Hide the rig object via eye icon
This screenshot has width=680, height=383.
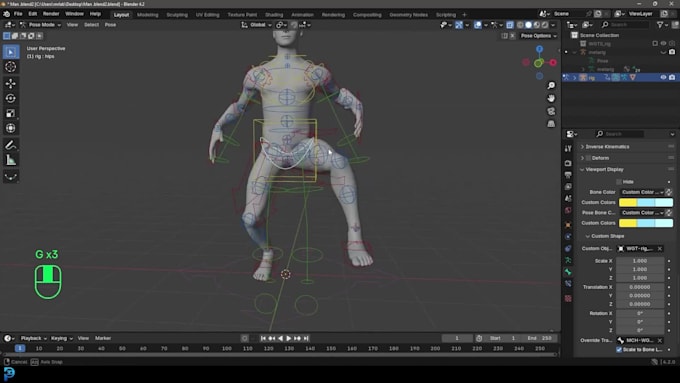point(663,77)
